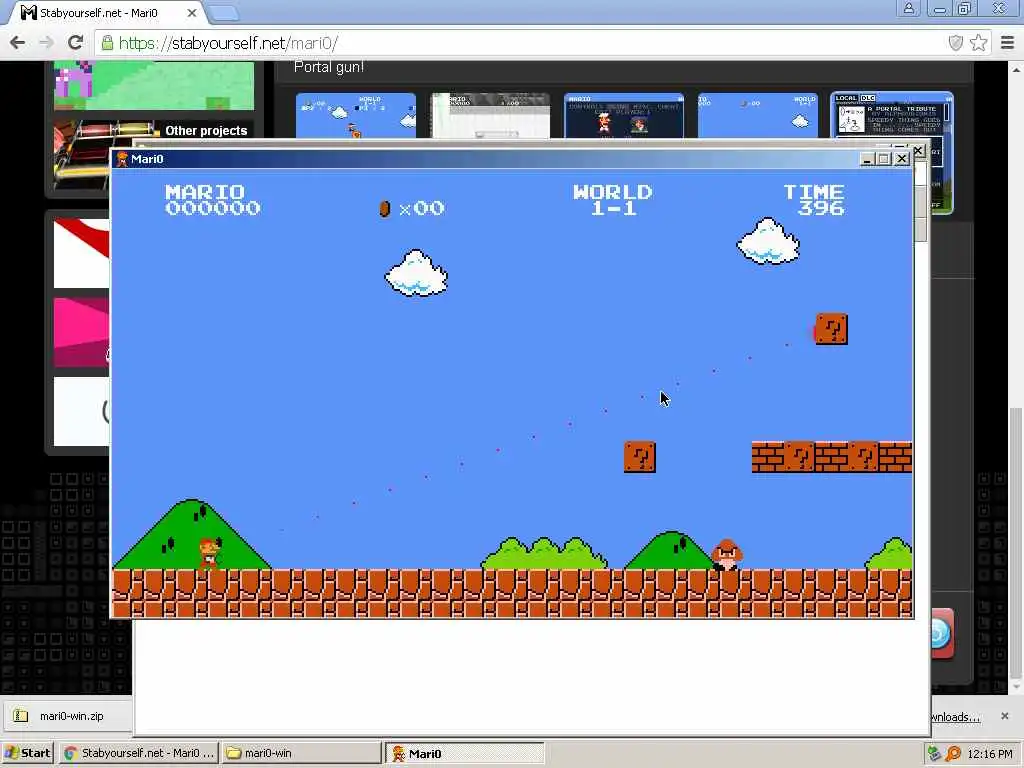Click the Mari0 window title icon

122,159
